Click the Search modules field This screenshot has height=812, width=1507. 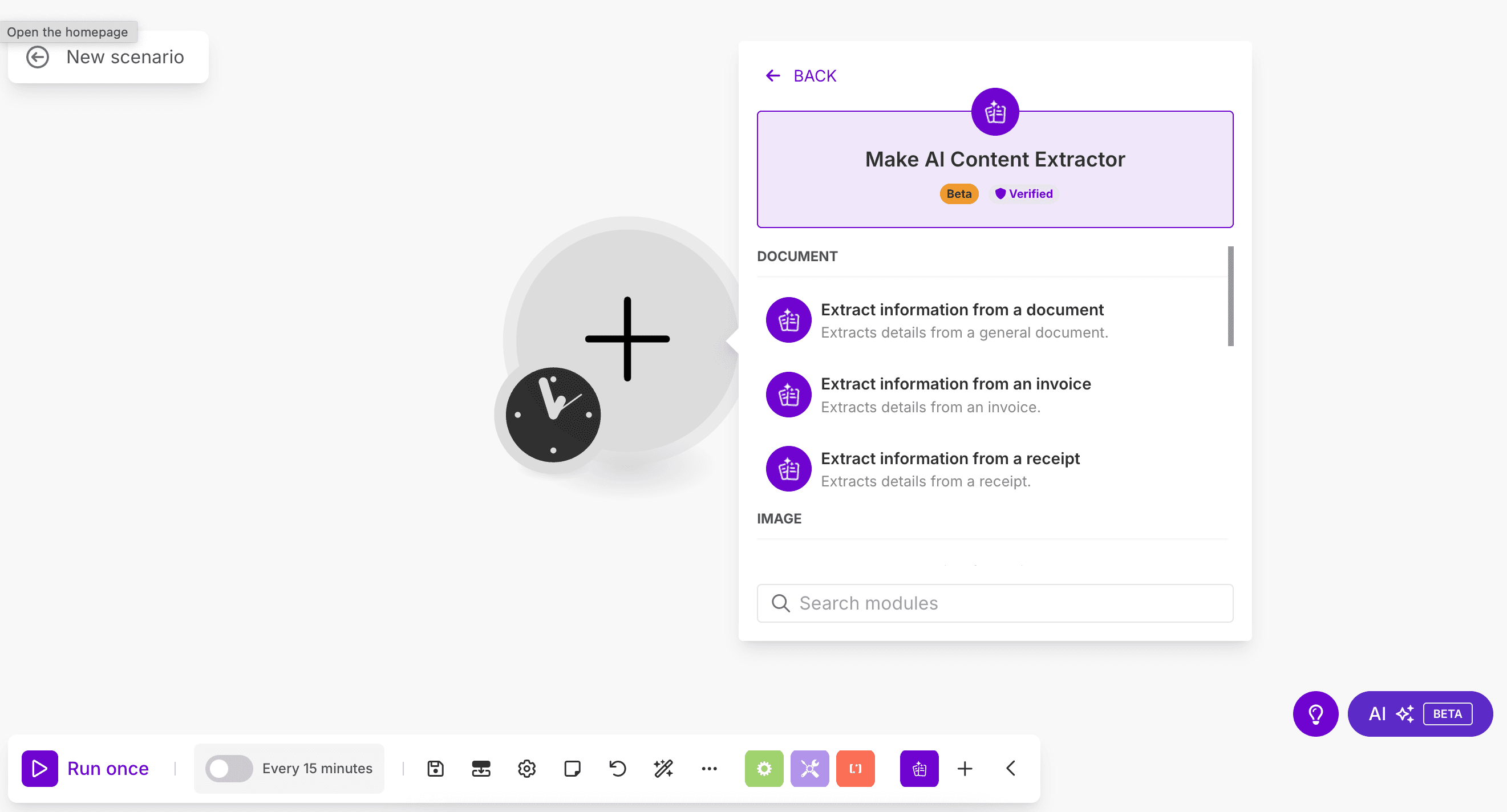pyautogui.click(x=995, y=603)
